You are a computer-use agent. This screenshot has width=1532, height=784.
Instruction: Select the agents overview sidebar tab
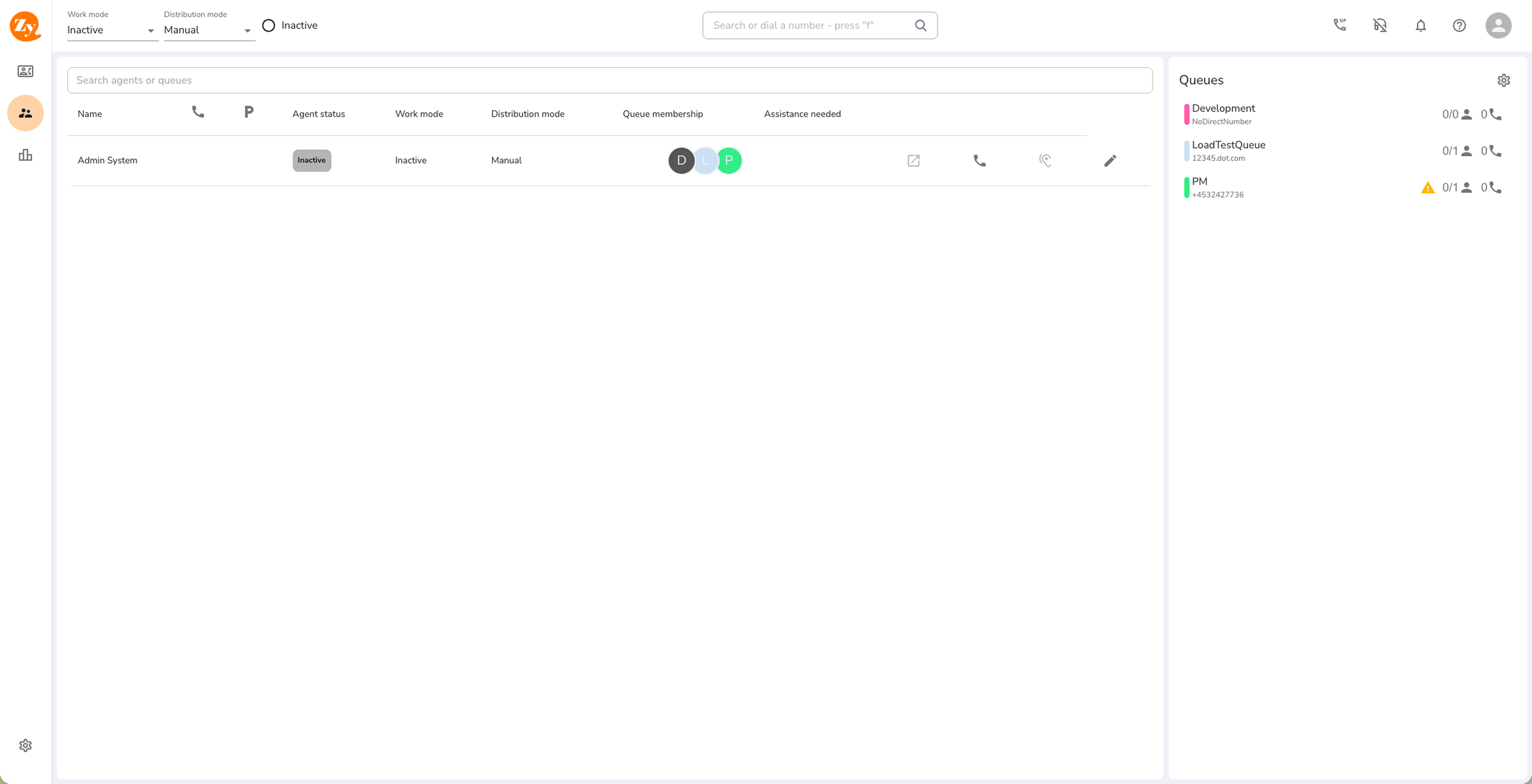point(25,113)
